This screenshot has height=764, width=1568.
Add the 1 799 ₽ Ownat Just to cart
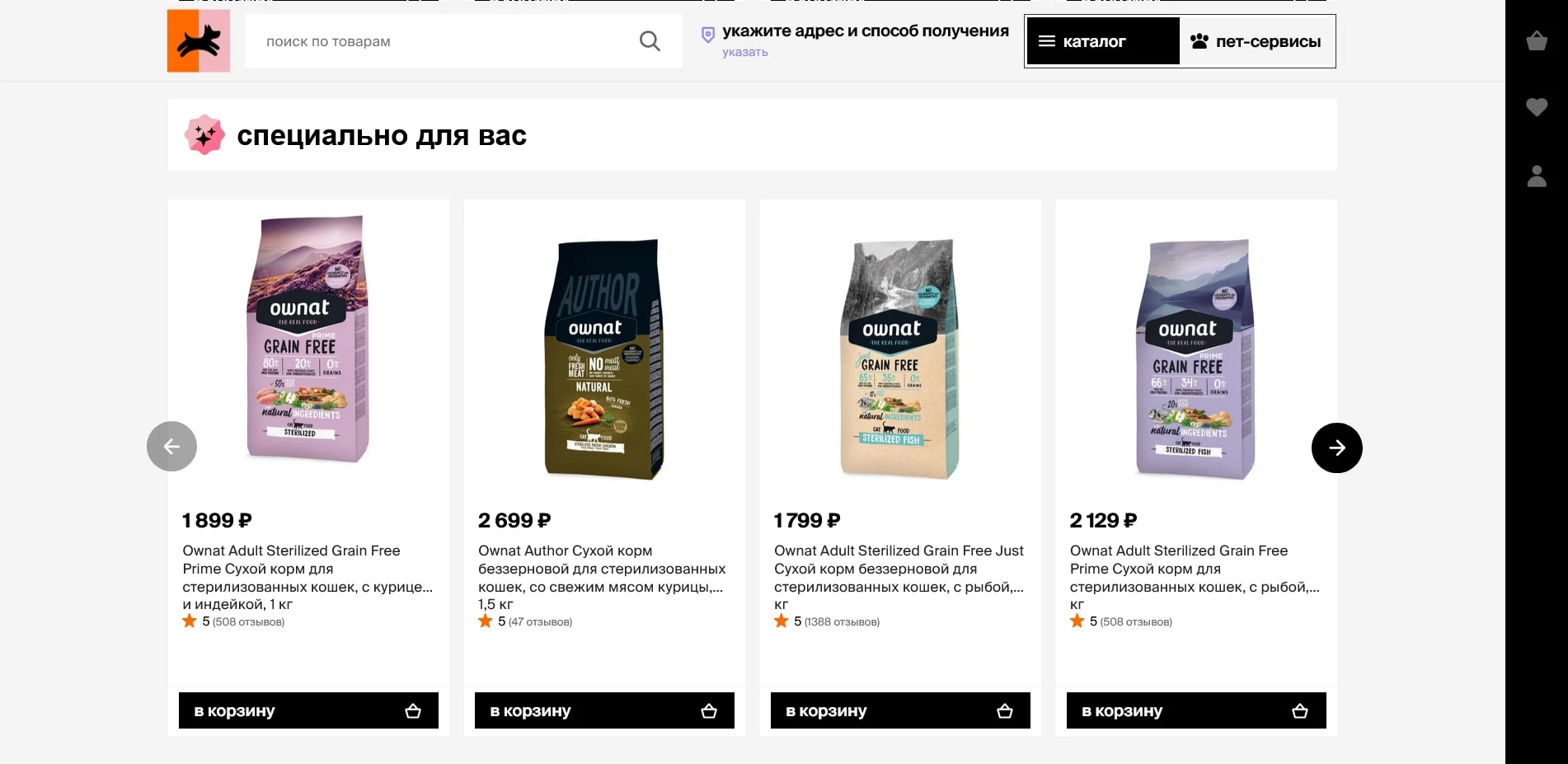point(900,710)
